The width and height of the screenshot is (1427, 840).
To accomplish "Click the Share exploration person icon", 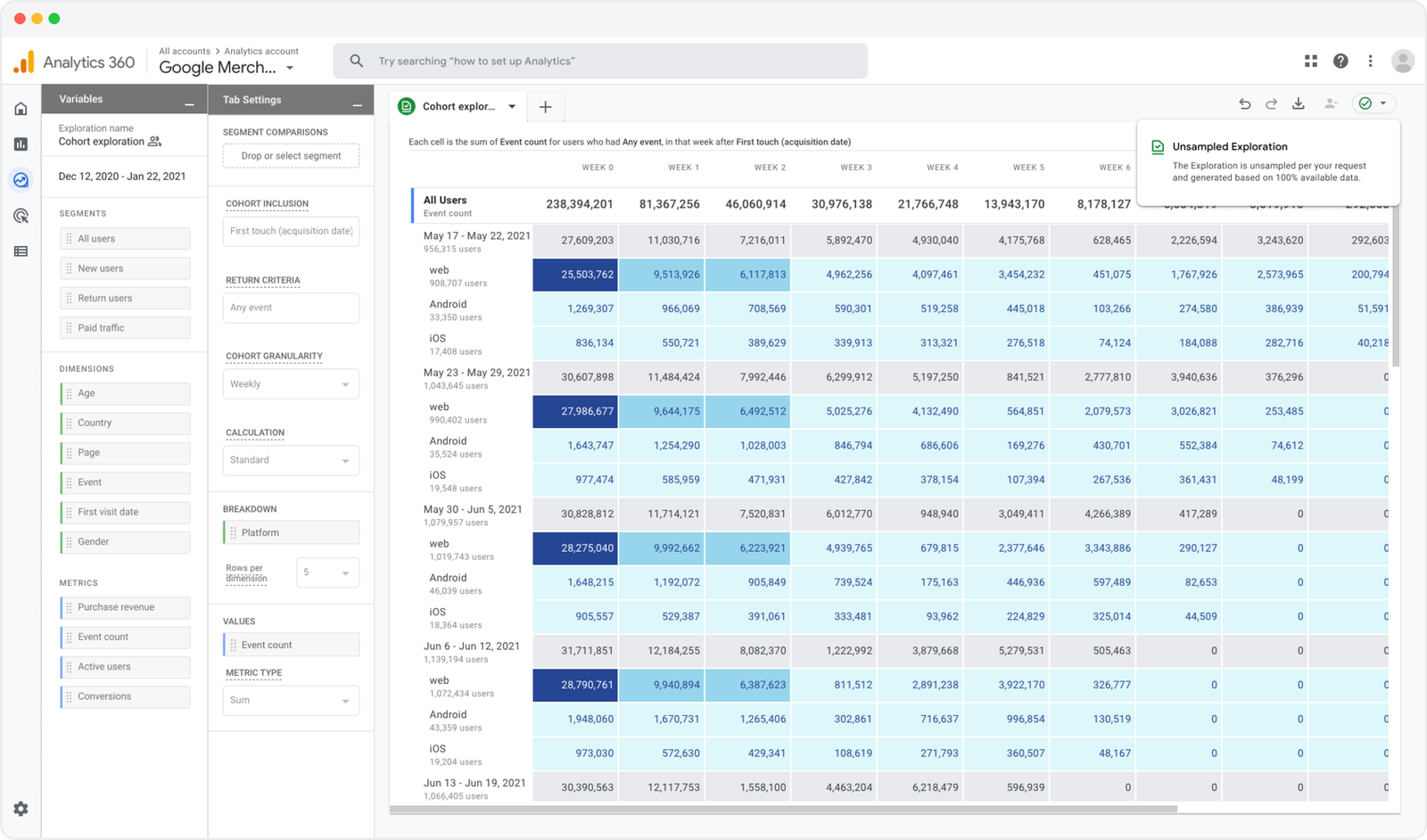I will tap(1331, 104).
